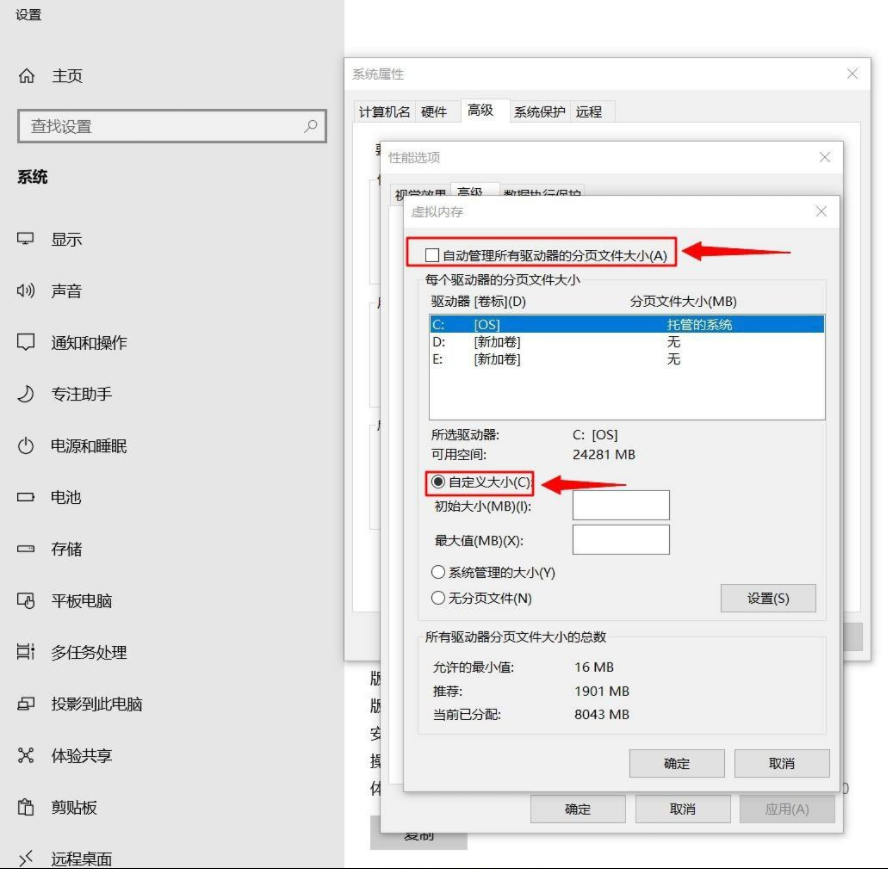Viewport: 888px width, 869px height.
Task: Open the 声音 sound speaker icon
Action: click(x=25, y=291)
